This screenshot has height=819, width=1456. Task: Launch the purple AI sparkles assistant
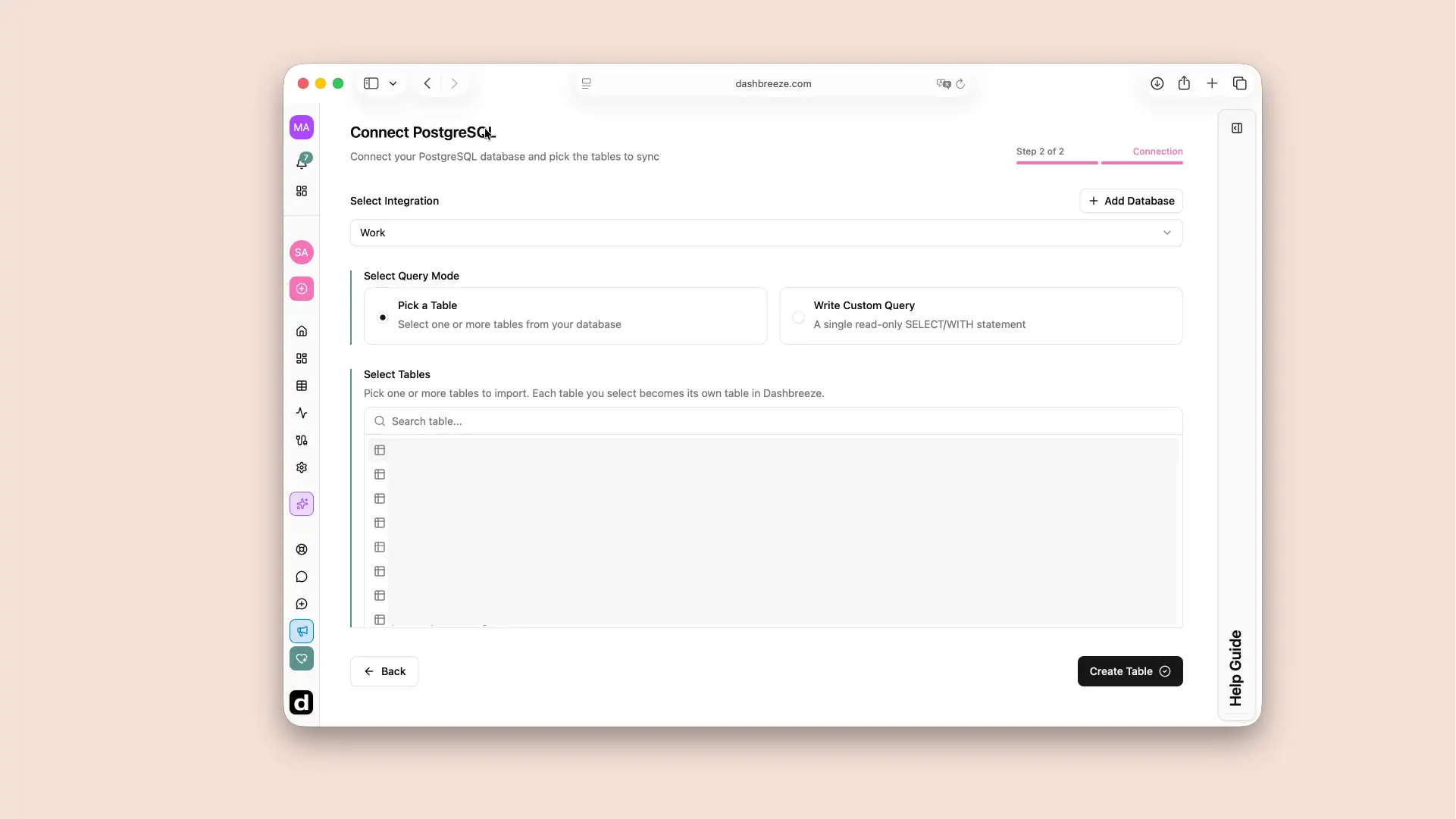pyautogui.click(x=302, y=504)
